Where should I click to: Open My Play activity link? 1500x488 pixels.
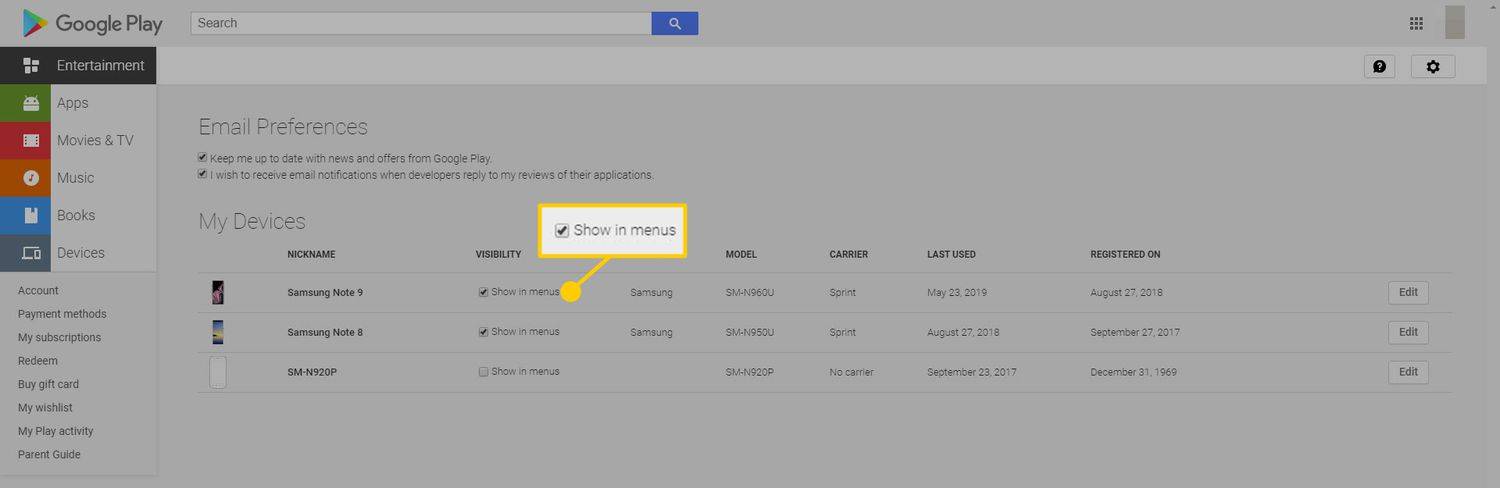click(56, 431)
